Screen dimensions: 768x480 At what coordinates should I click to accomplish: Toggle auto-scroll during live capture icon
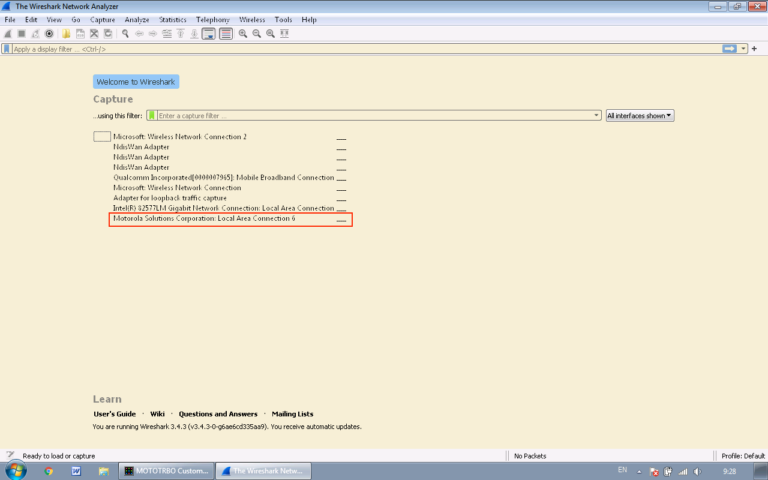209,33
